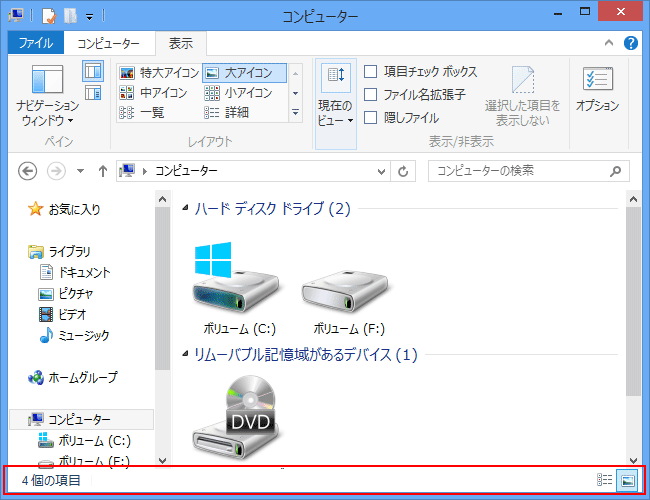Open Help via question mark icon
This screenshot has width=650, height=500.
pyautogui.click(x=631, y=43)
